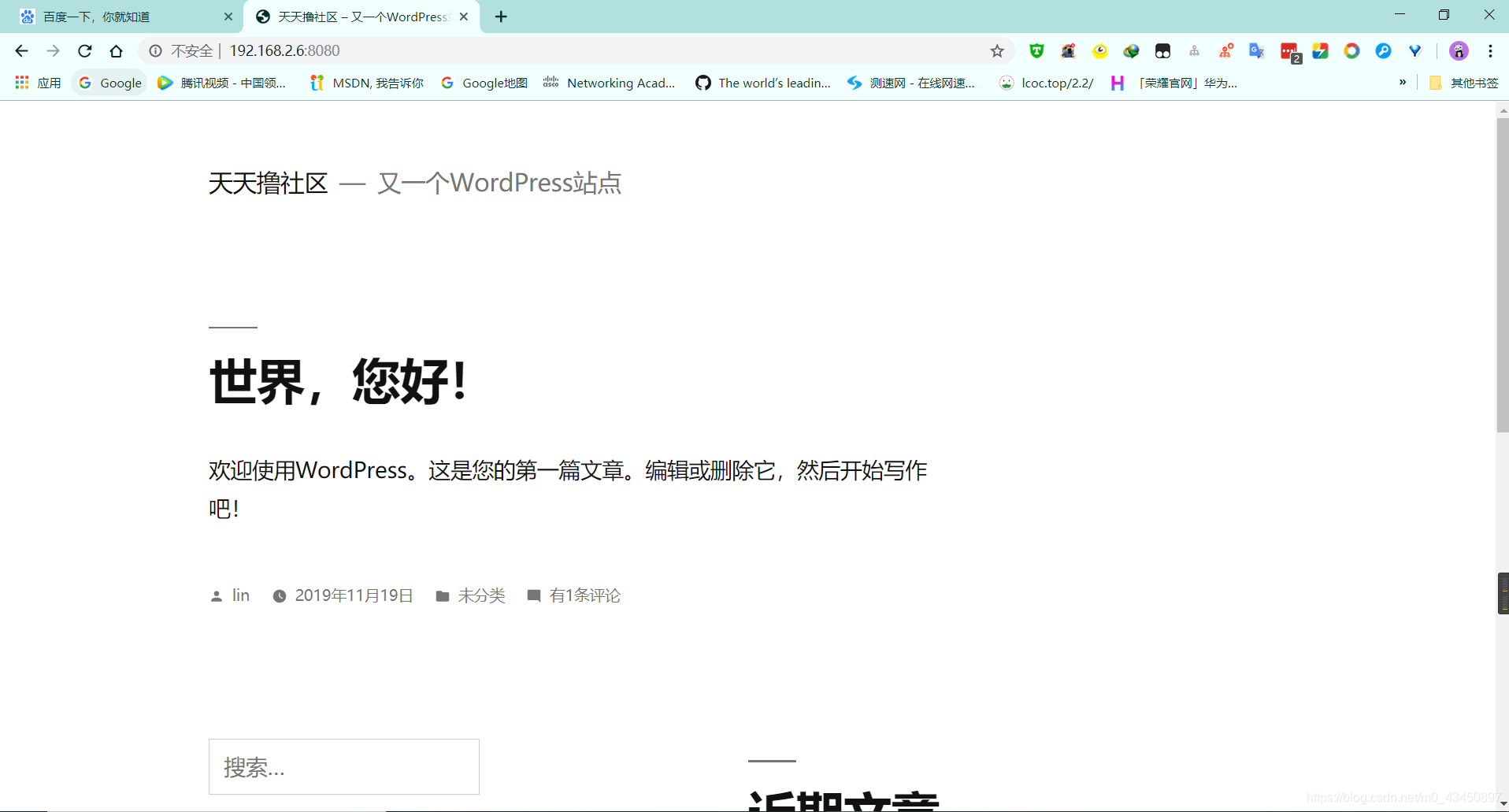This screenshot has height=812, width=1509.
Task: Open the yellow one-eyed extension icon
Action: (1099, 51)
